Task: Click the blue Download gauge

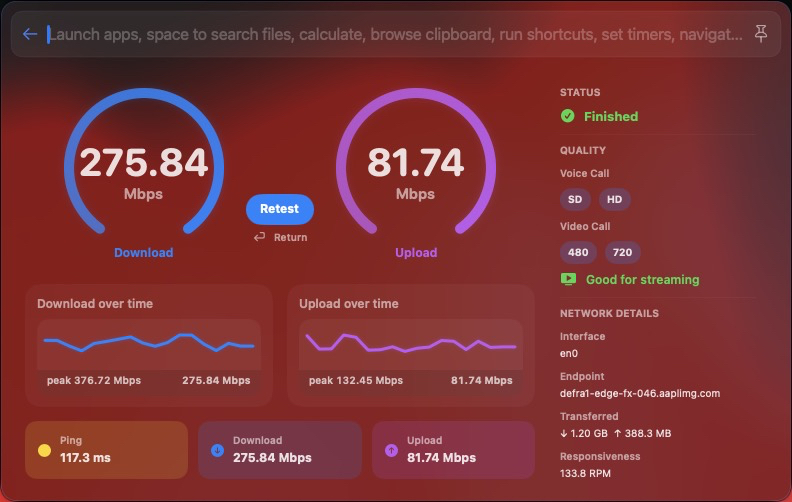Action: [x=144, y=163]
